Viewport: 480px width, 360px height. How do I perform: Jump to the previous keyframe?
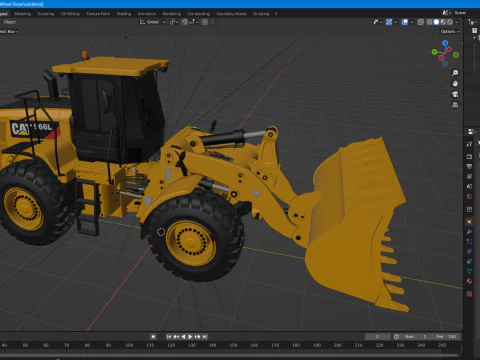coord(176,337)
